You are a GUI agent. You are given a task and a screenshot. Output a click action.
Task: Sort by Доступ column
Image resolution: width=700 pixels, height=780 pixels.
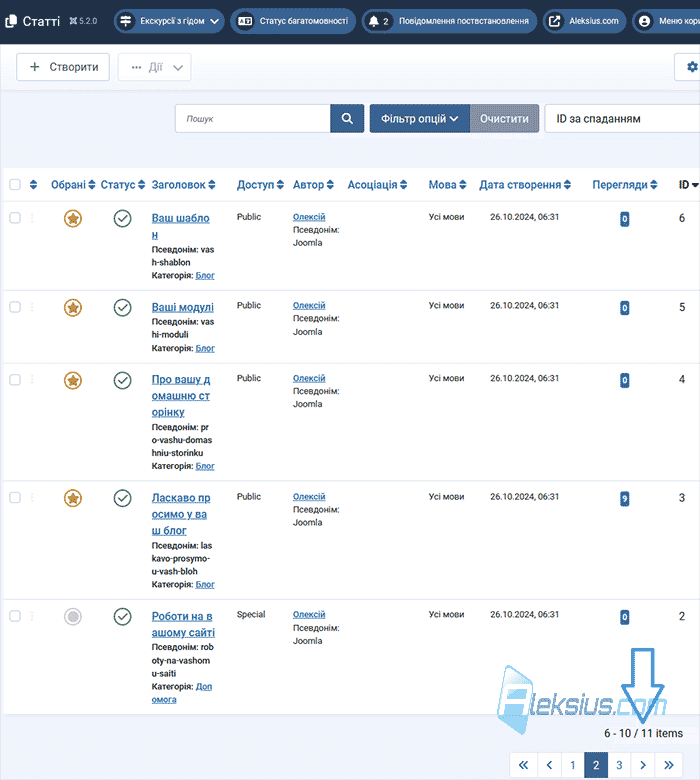point(260,185)
